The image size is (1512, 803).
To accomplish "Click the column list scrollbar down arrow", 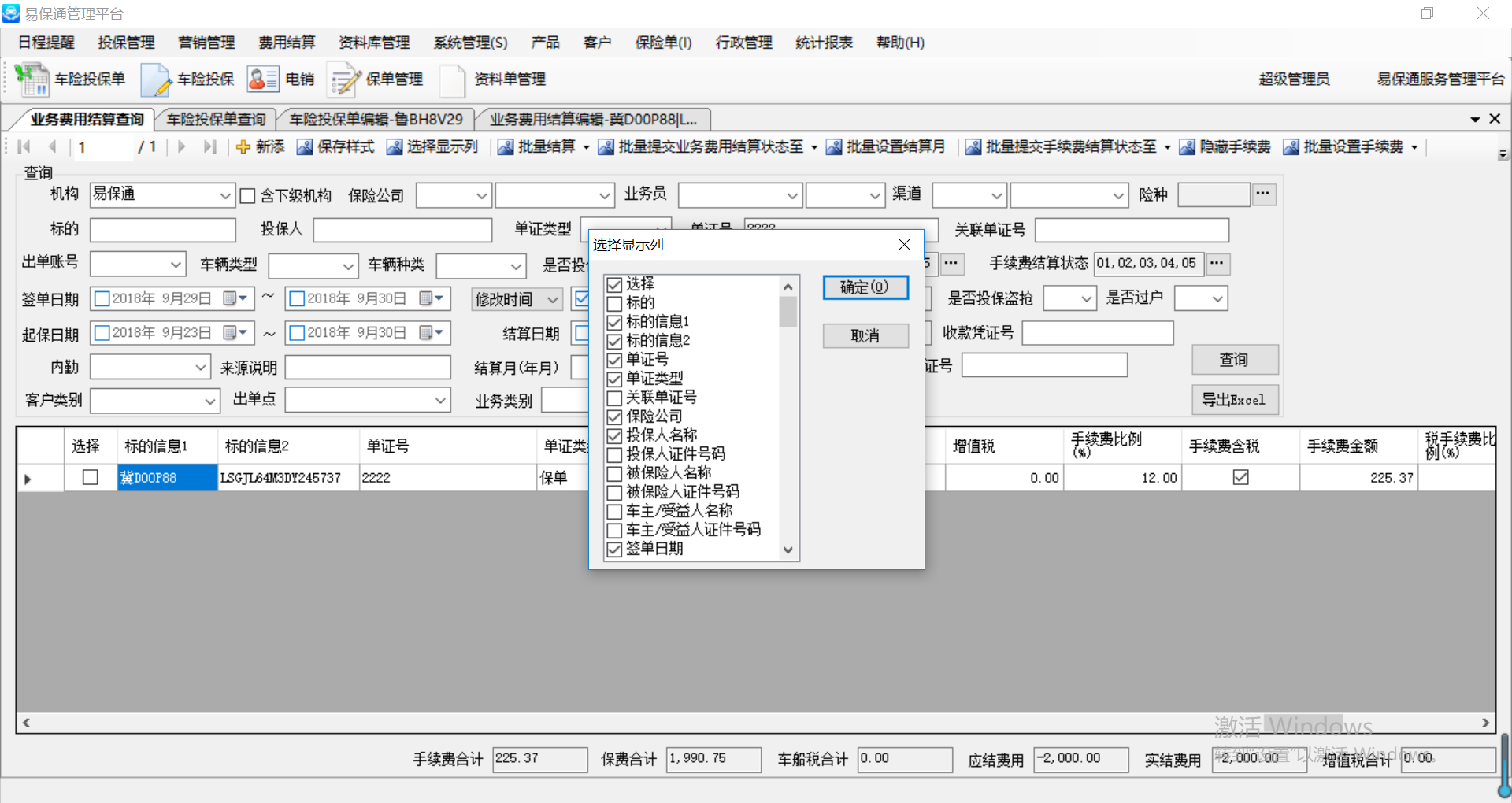I will tap(787, 550).
